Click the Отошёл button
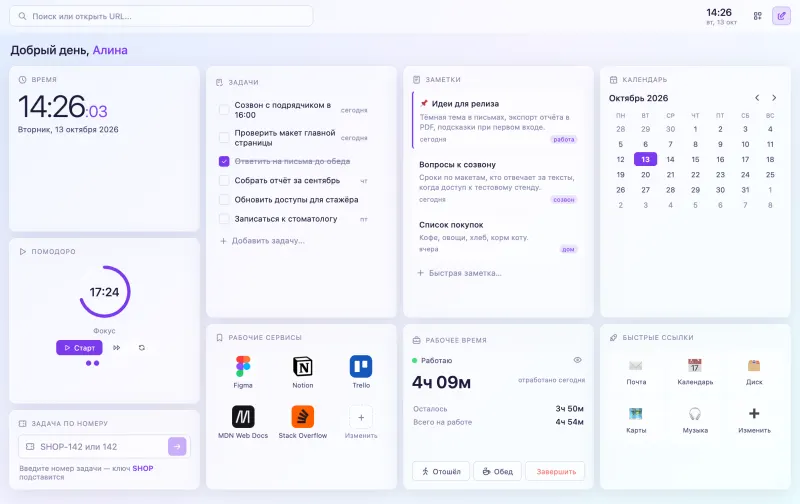 [441, 471]
